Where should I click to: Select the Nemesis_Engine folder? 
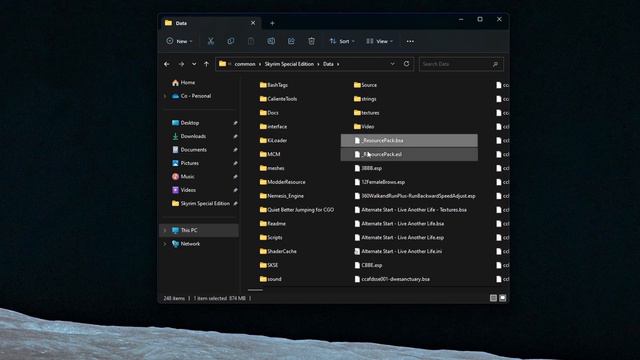(282, 196)
